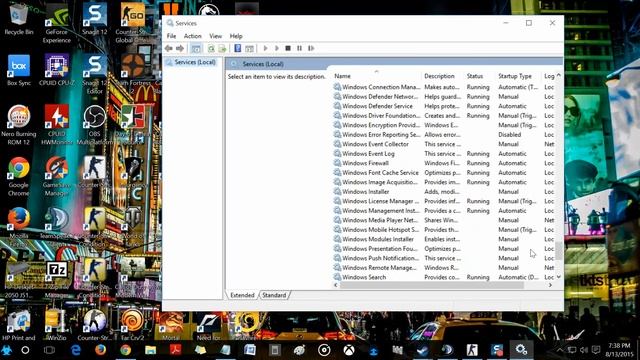The height and width of the screenshot is (360, 640).
Task: Select Windows Driver Foundation service
Action: [x=444, y=116]
